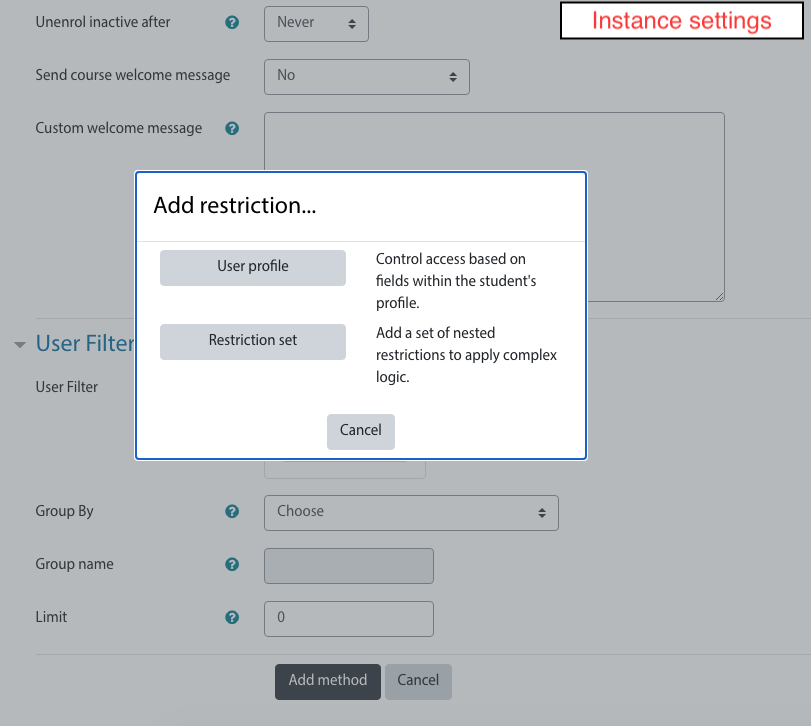
Task: Open help icon beside Group By
Action: click(x=232, y=511)
